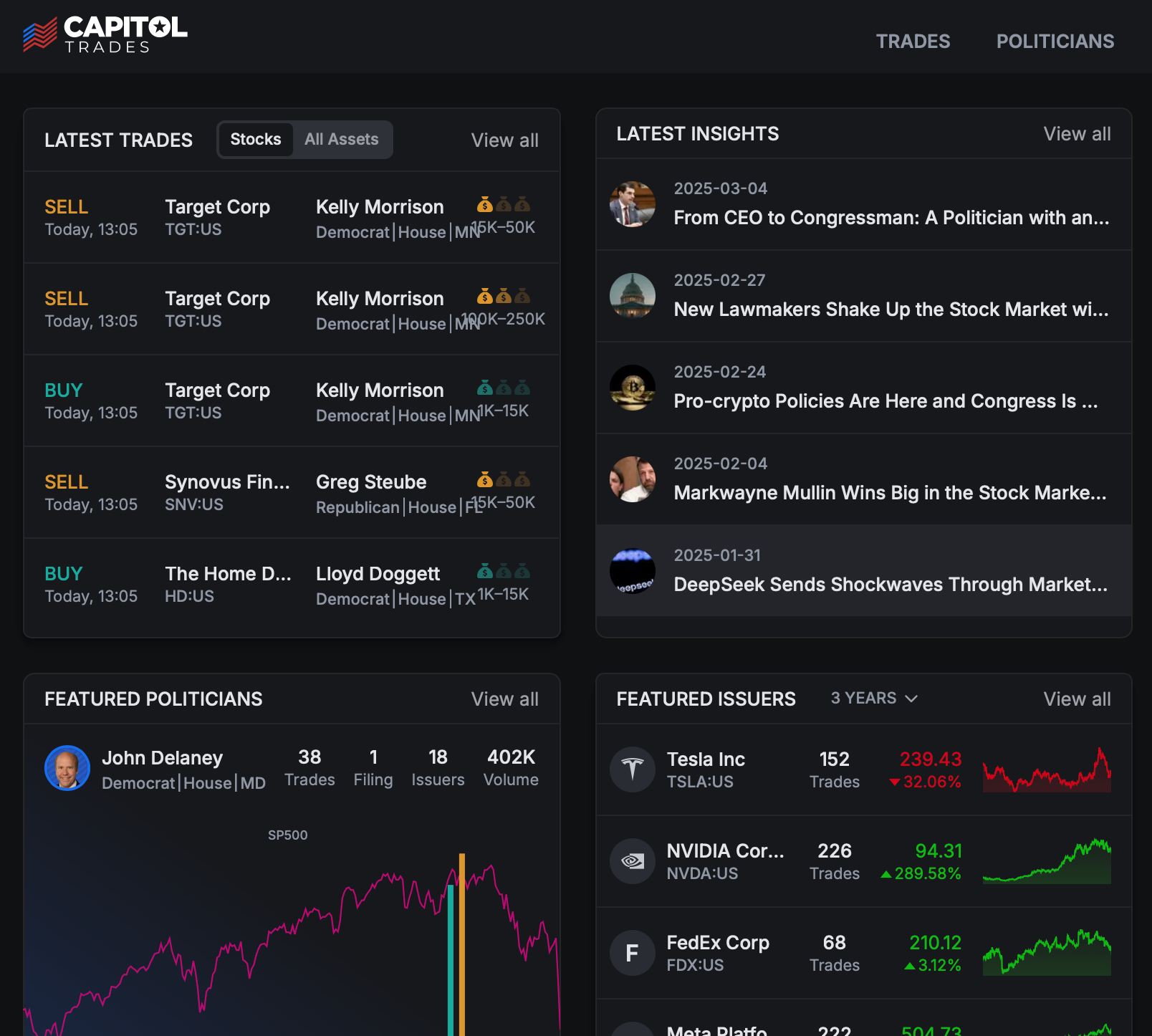Viewport: 1152px width, 1036px height.
Task: Open Greg Steube politician link
Action: (371, 482)
